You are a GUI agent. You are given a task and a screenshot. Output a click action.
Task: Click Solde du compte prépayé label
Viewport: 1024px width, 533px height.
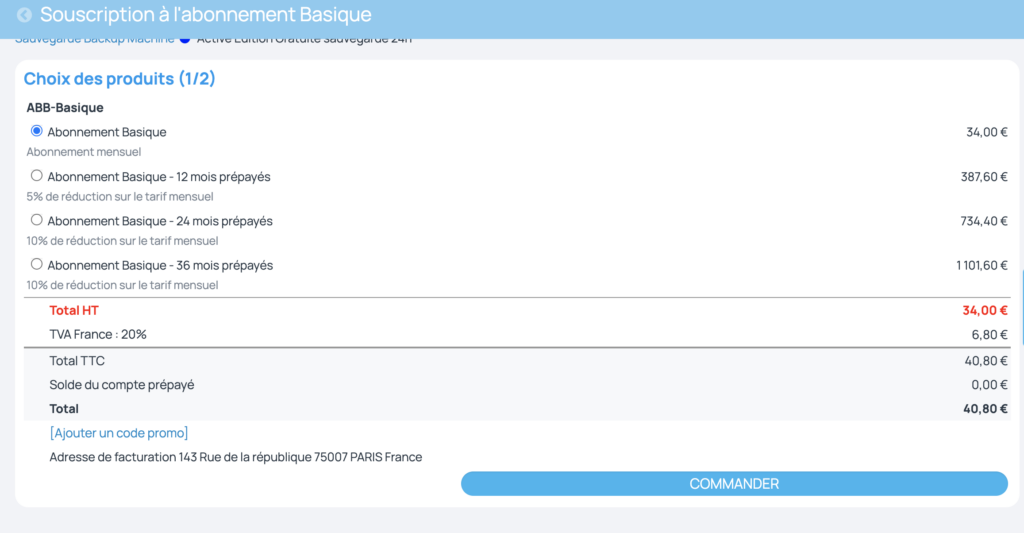121,385
